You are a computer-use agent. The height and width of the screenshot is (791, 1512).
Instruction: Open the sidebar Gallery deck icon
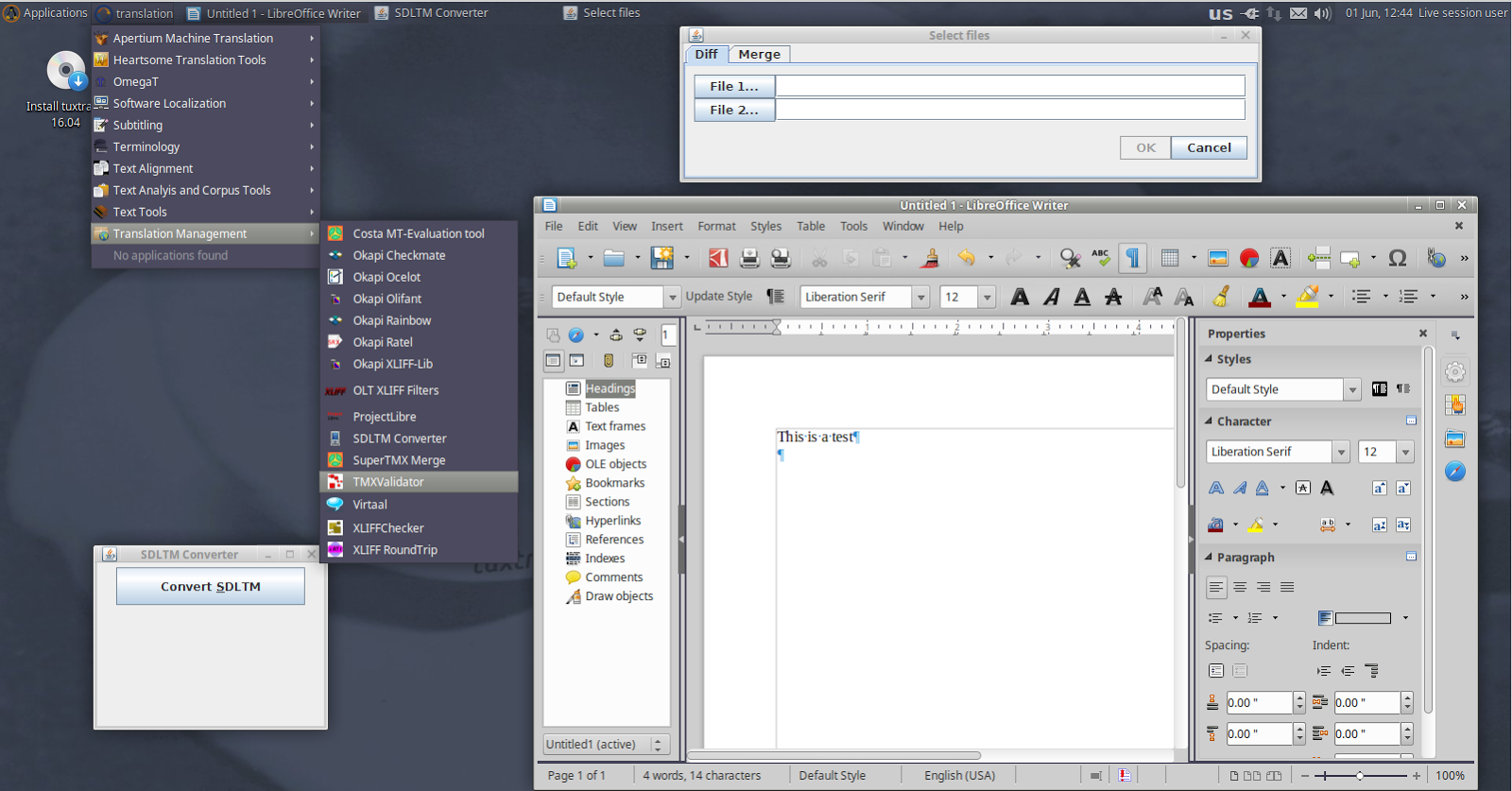coord(1455,438)
